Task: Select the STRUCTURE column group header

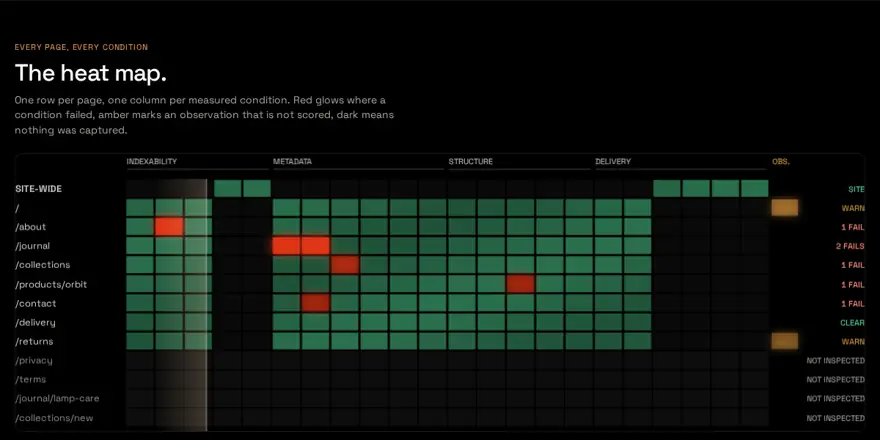Action: 470,162
